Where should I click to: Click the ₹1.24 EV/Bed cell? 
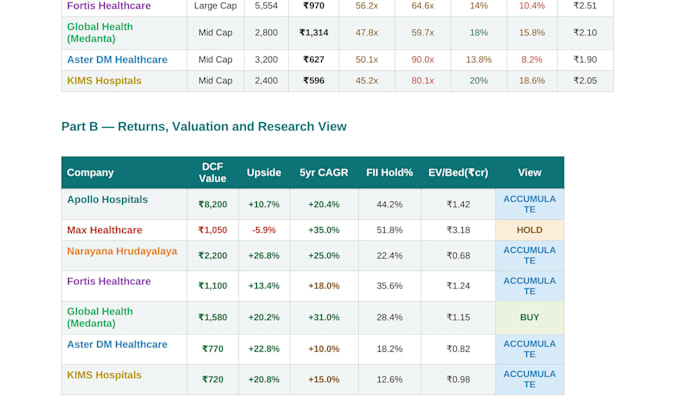[x=458, y=286]
